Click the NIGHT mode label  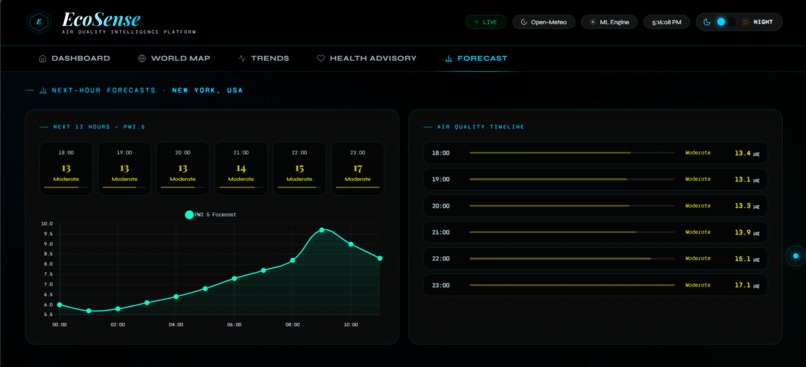pyautogui.click(x=763, y=22)
